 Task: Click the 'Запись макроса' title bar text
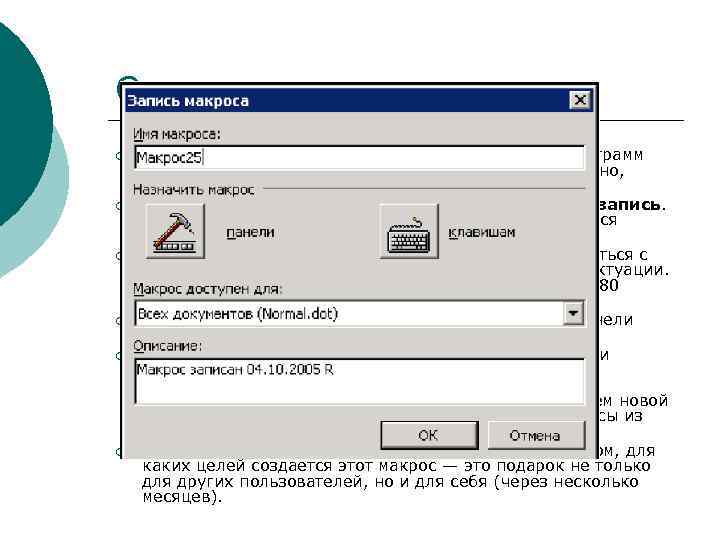tap(188, 101)
